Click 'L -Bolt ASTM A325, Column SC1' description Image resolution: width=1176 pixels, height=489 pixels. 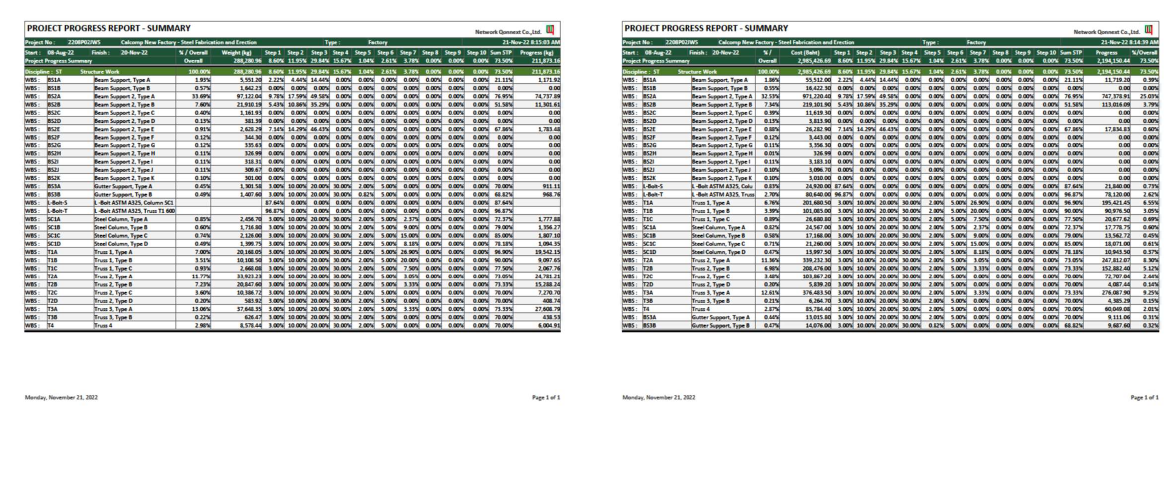(x=134, y=203)
